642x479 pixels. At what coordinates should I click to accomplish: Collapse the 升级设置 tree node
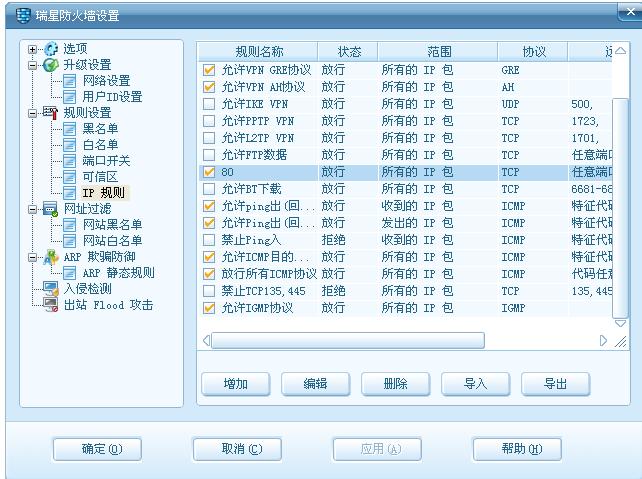pyautogui.click(x=32, y=66)
